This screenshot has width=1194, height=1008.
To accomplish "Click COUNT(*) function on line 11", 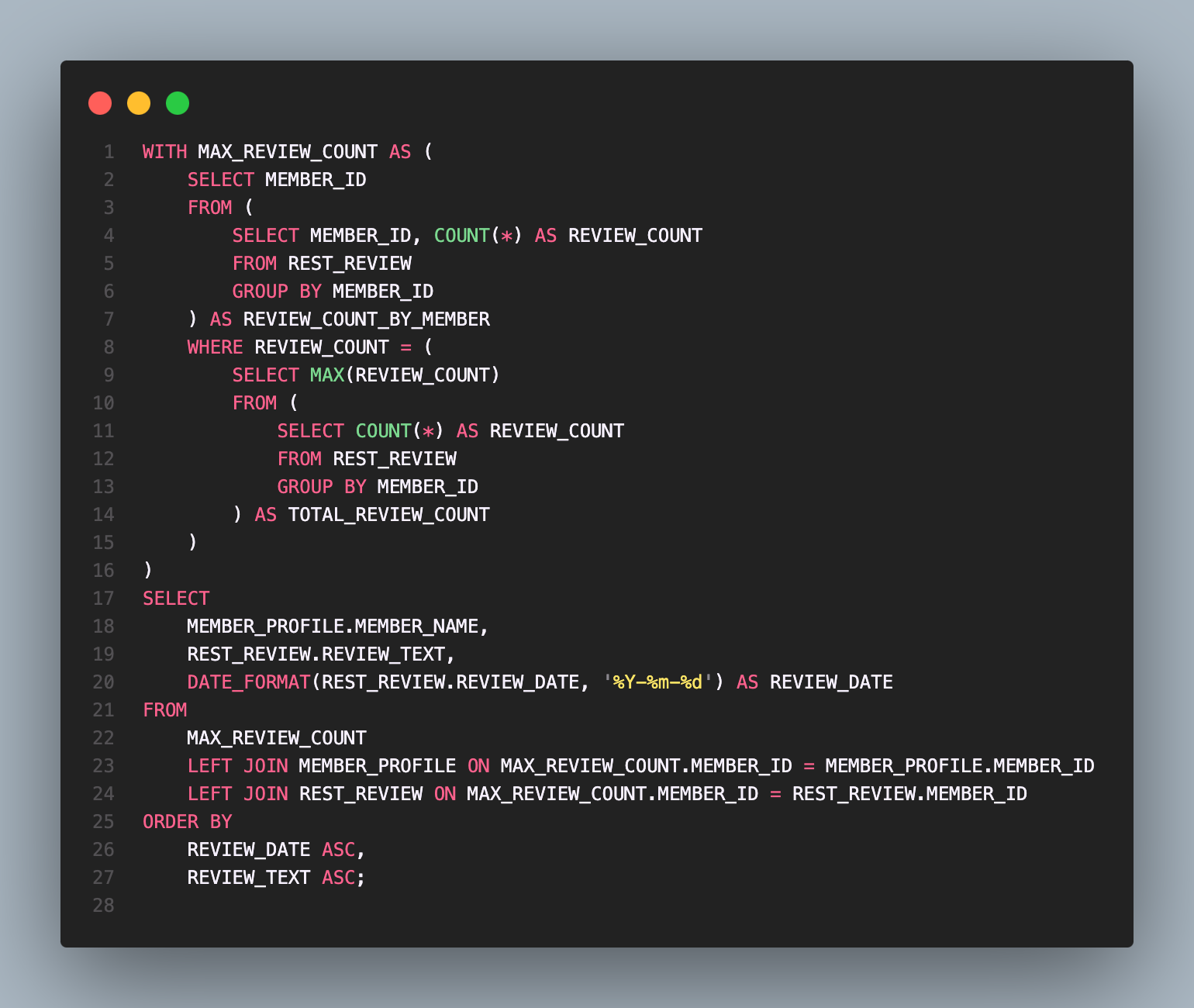I will tap(400, 431).
